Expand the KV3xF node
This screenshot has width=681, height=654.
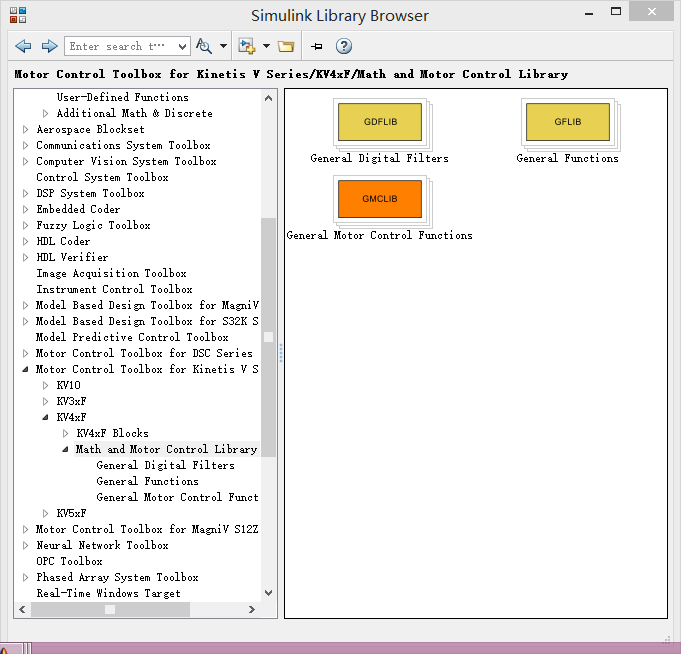pyautogui.click(x=45, y=401)
